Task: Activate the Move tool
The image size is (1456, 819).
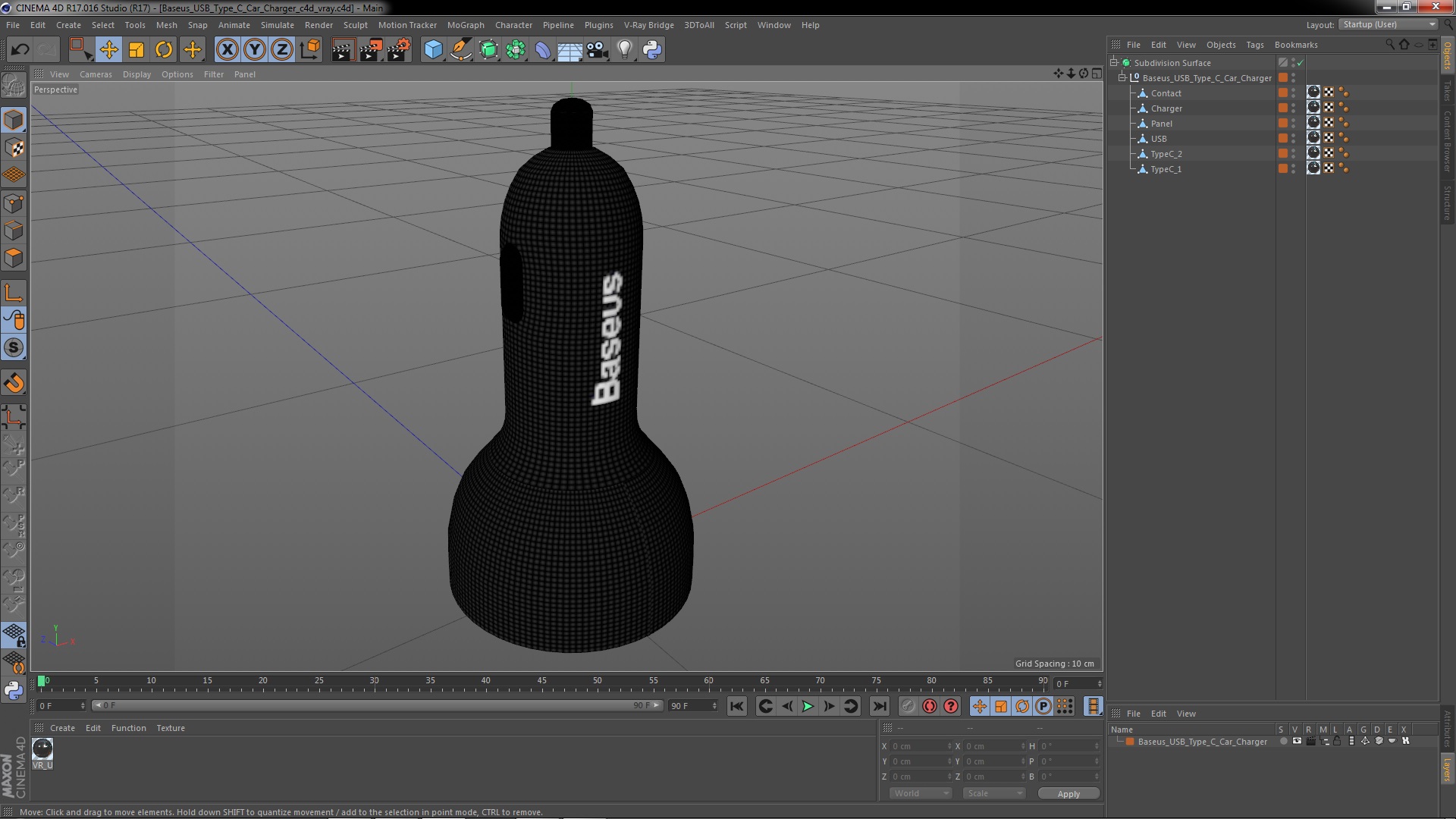Action: point(108,50)
